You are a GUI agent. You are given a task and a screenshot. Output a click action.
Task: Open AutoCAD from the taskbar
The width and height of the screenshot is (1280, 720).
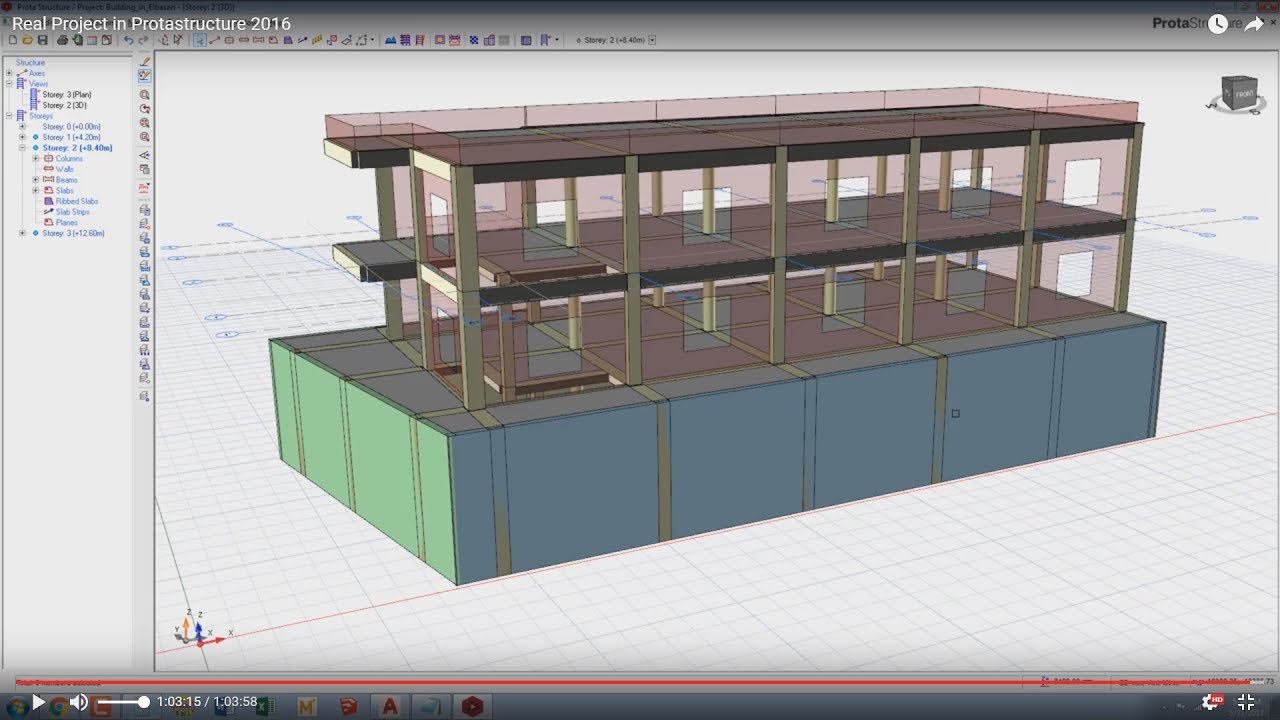[390, 706]
